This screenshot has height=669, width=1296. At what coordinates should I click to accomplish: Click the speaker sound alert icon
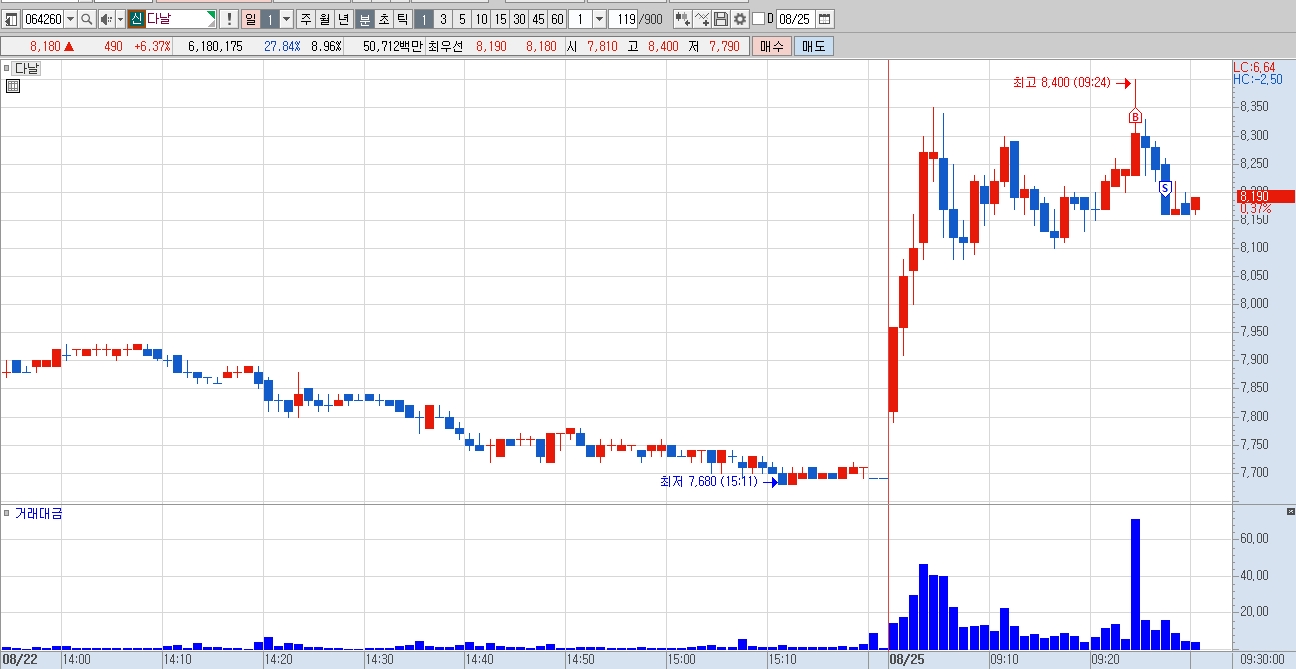click(x=105, y=19)
